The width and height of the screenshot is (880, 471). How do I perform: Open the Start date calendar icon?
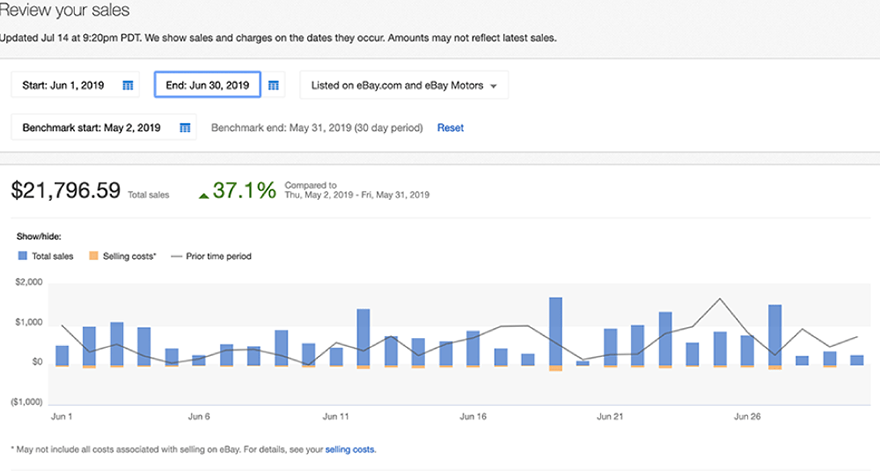(128, 85)
